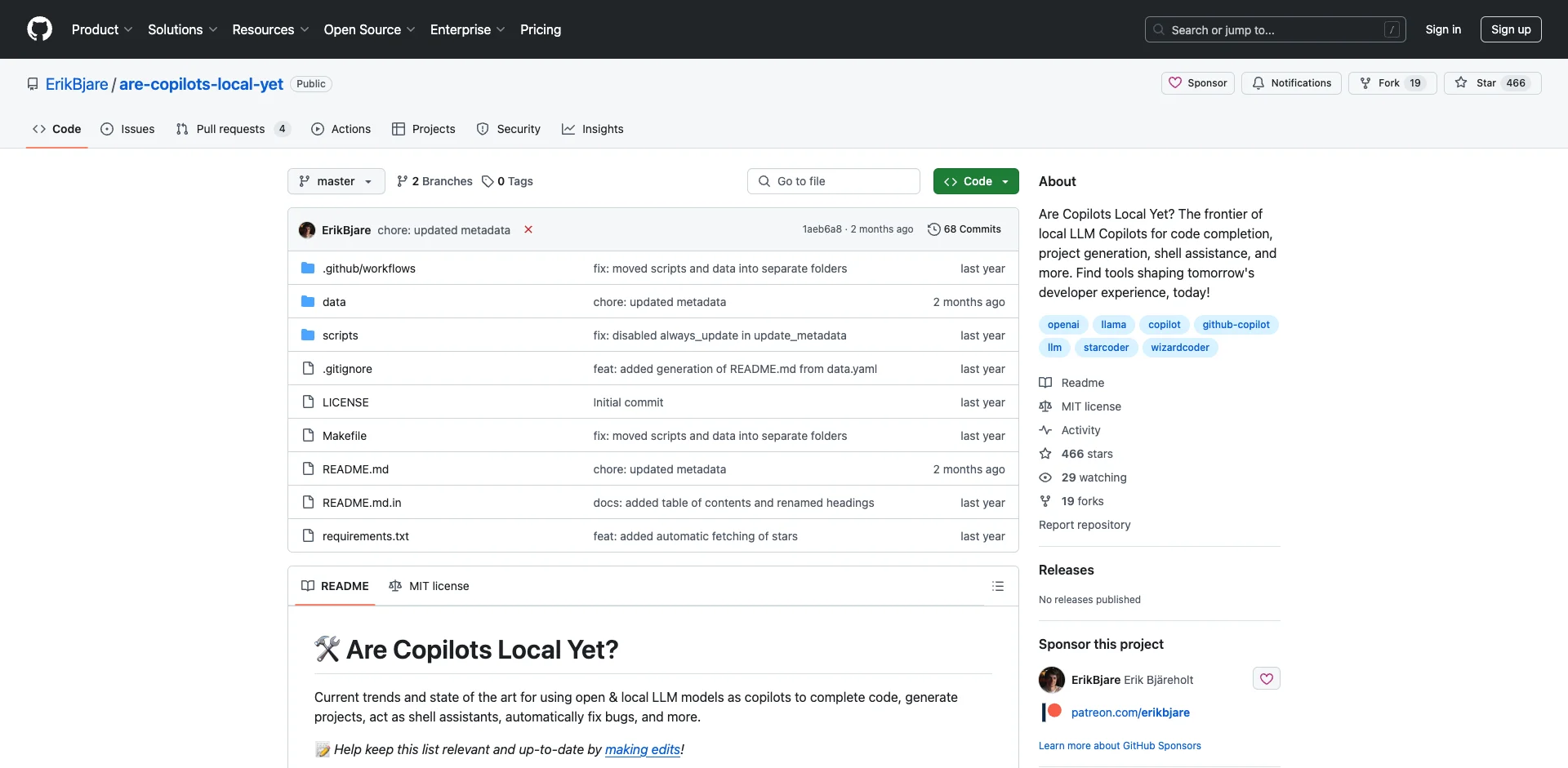The height and width of the screenshot is (768, 1568).
Task: View the 29 watching link
Action: pyautogui.click(x=1083, y=477)
